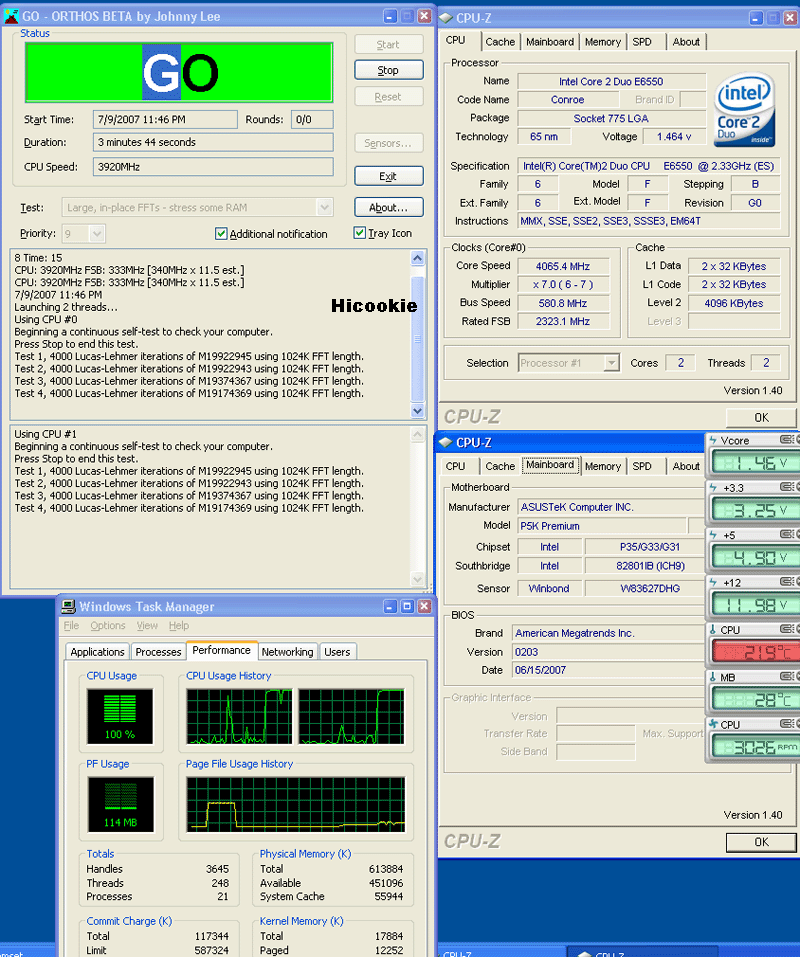Screen dimensions: 800x957
Task: Click the Intel Core 2 Duo logo
Action: tap(746, 112)
